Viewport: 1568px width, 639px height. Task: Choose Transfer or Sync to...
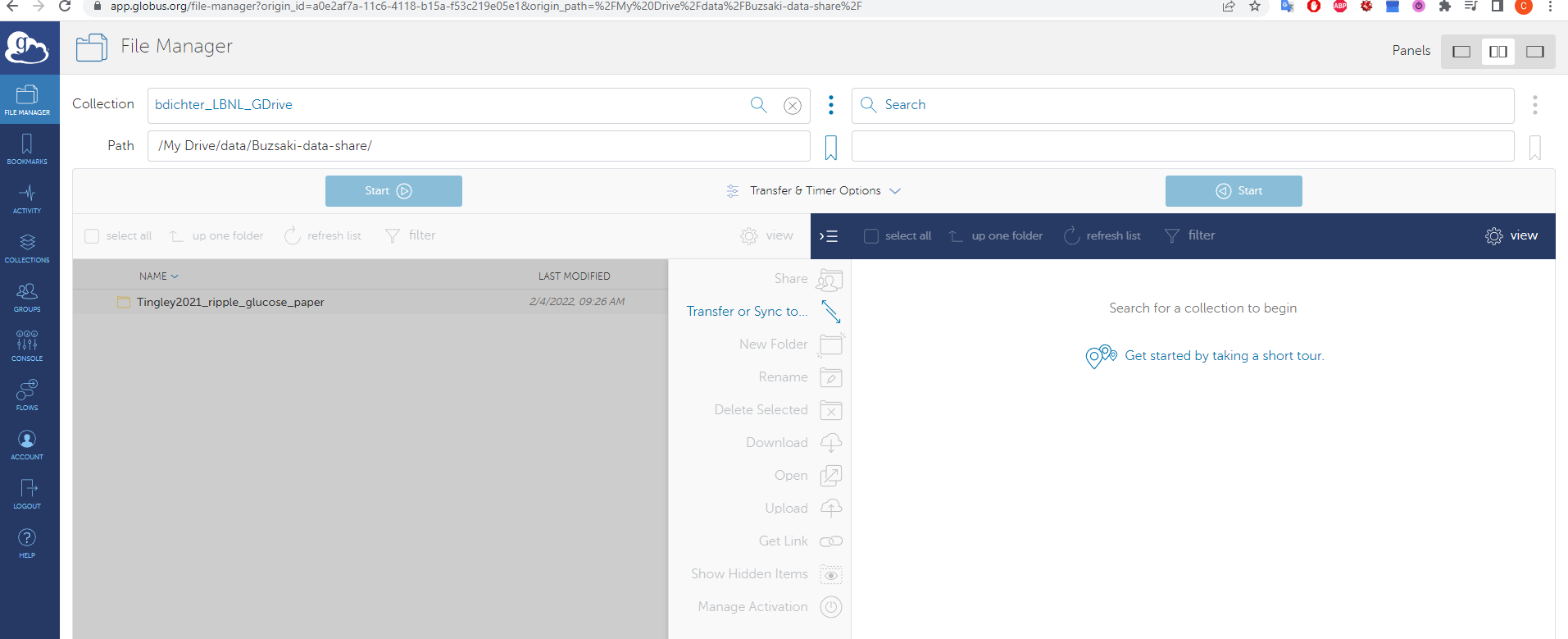(764, 313)
